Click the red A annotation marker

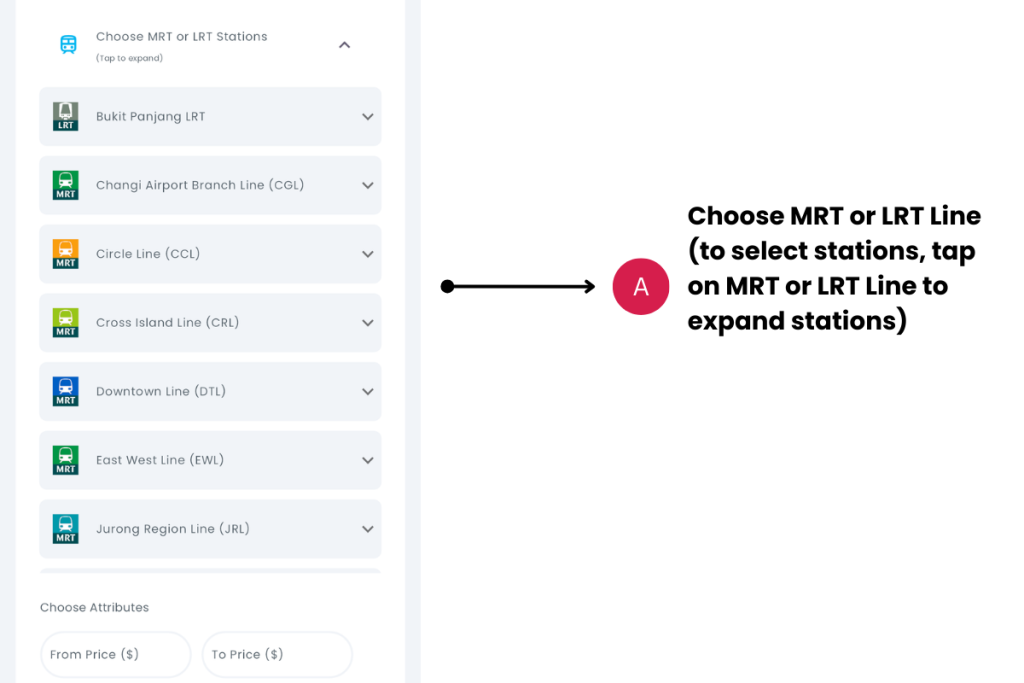coord(641,286)
